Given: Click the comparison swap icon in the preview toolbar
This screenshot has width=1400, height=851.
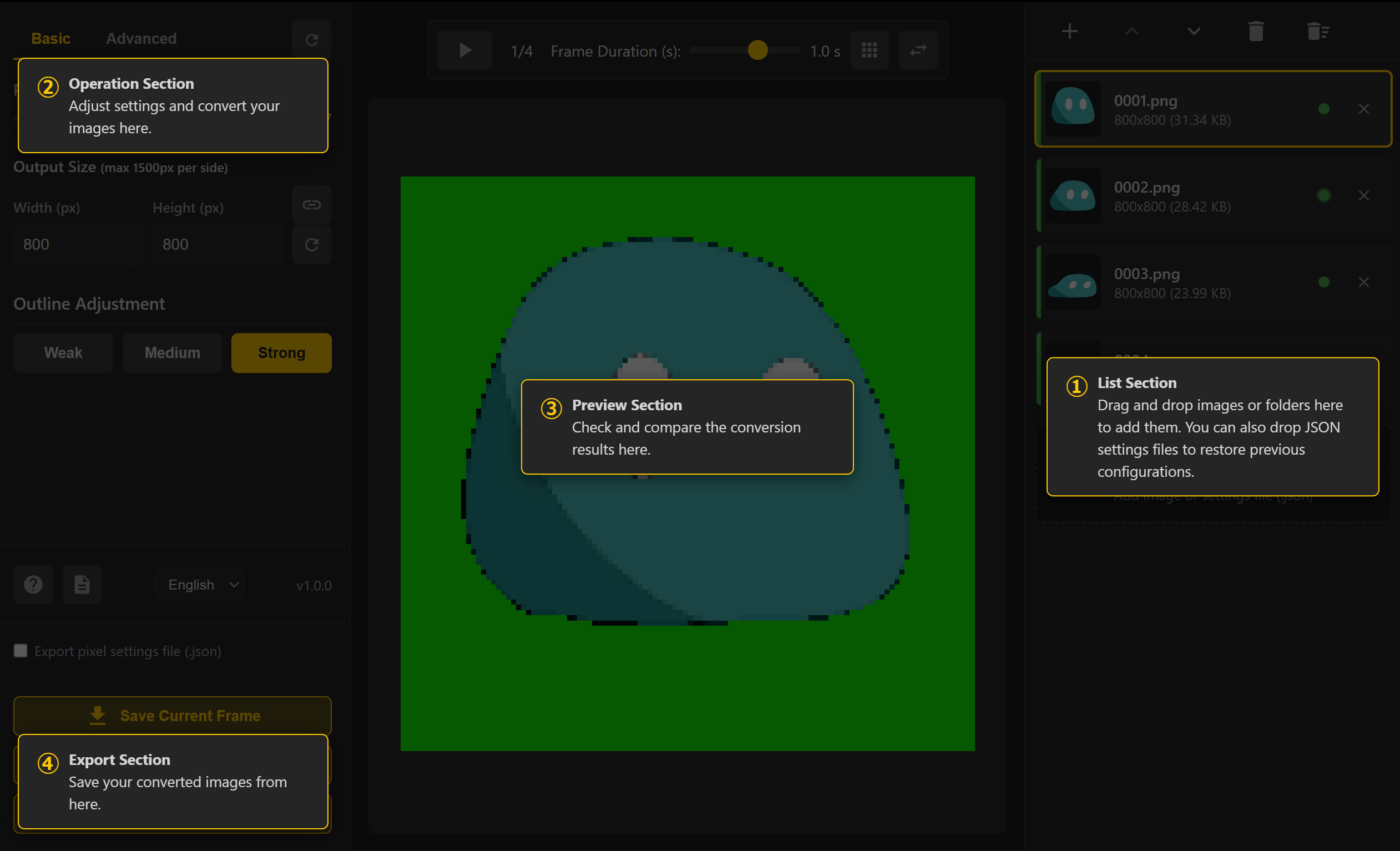Looking at the screenshot, I should [918, 50].
